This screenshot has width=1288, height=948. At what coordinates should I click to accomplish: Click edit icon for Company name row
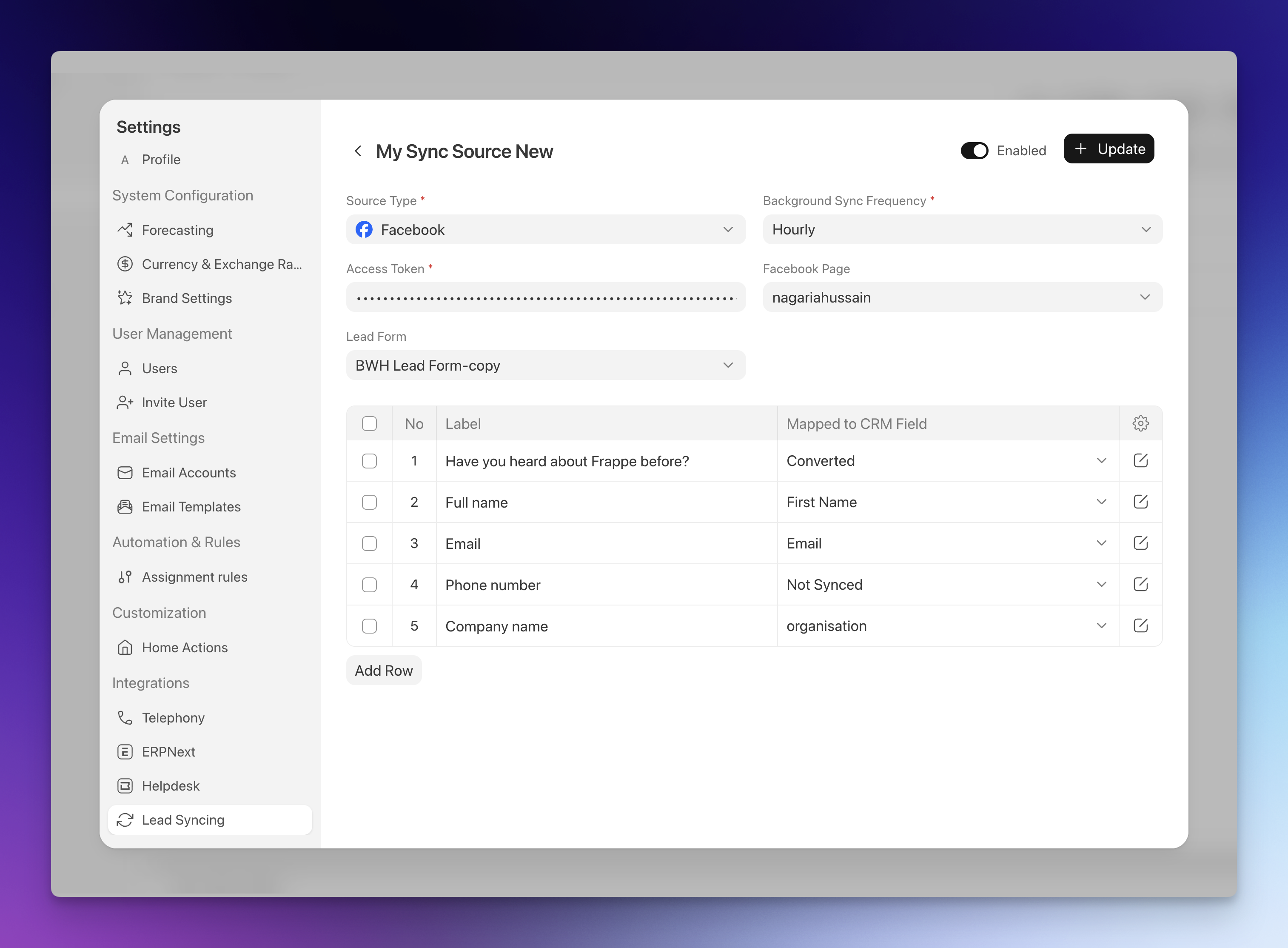pos(1140,625)
